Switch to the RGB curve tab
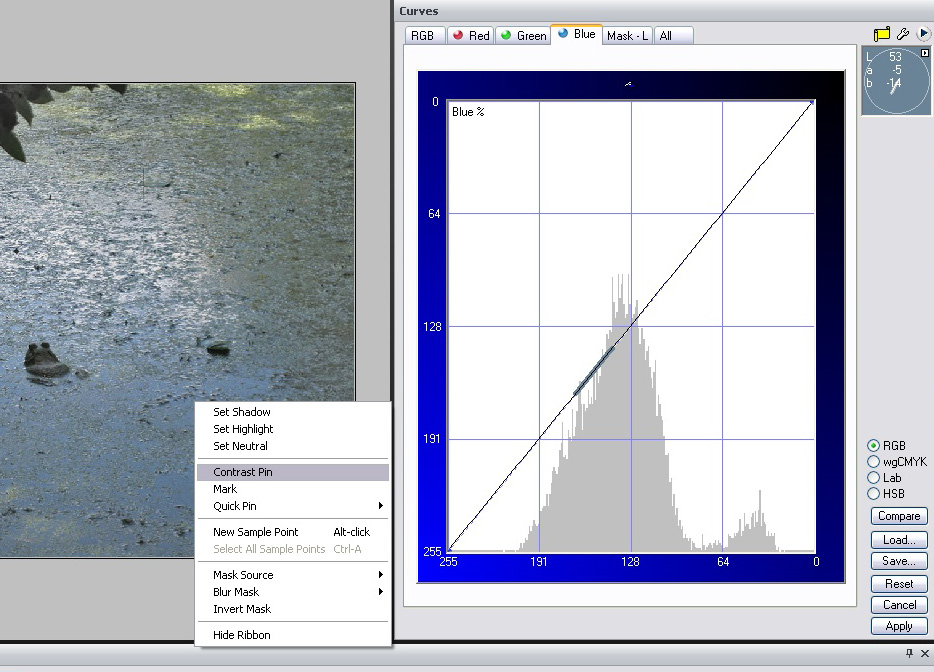This screenshot has width=934, height=672. (x=423, y=36)
